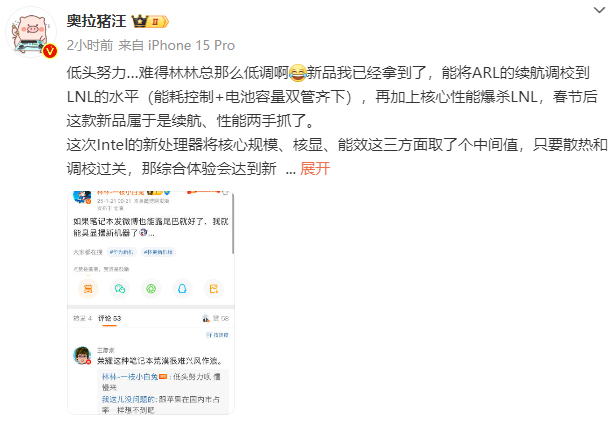Click the 林林-一枝小白兔 reply username link

click(130, 377)
